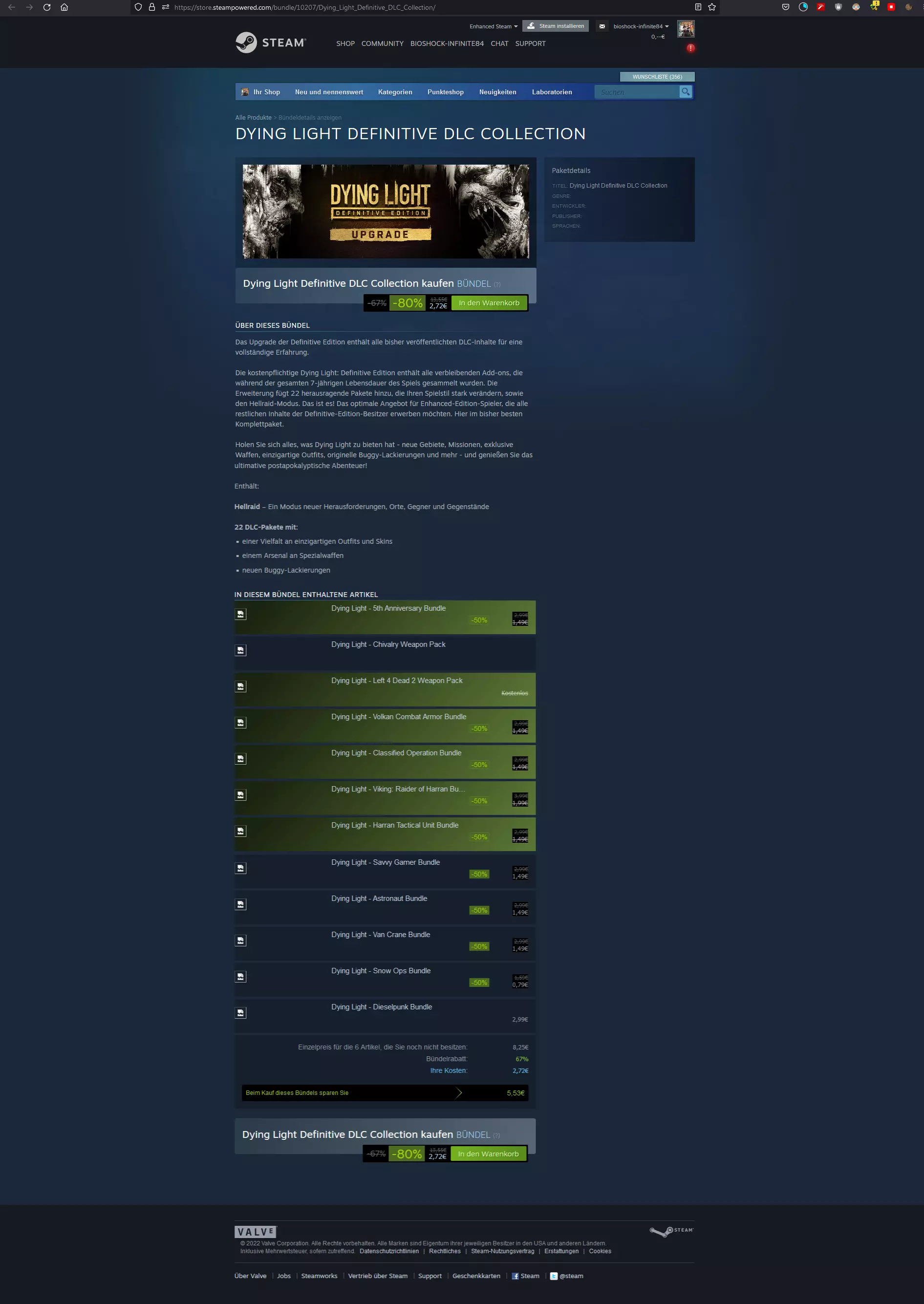Open the SHOP menu in header

click(x=345, y=44)
